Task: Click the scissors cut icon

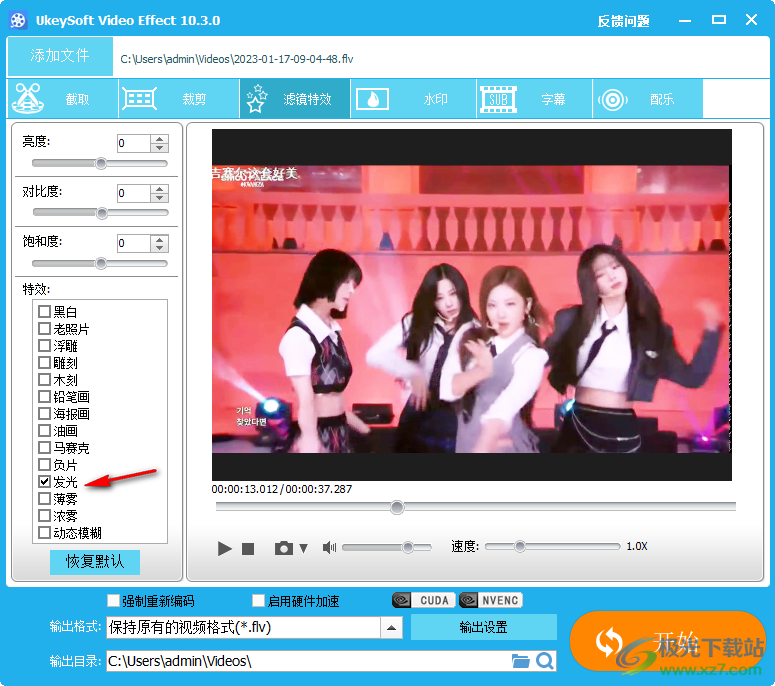Action: coord(28,98)
